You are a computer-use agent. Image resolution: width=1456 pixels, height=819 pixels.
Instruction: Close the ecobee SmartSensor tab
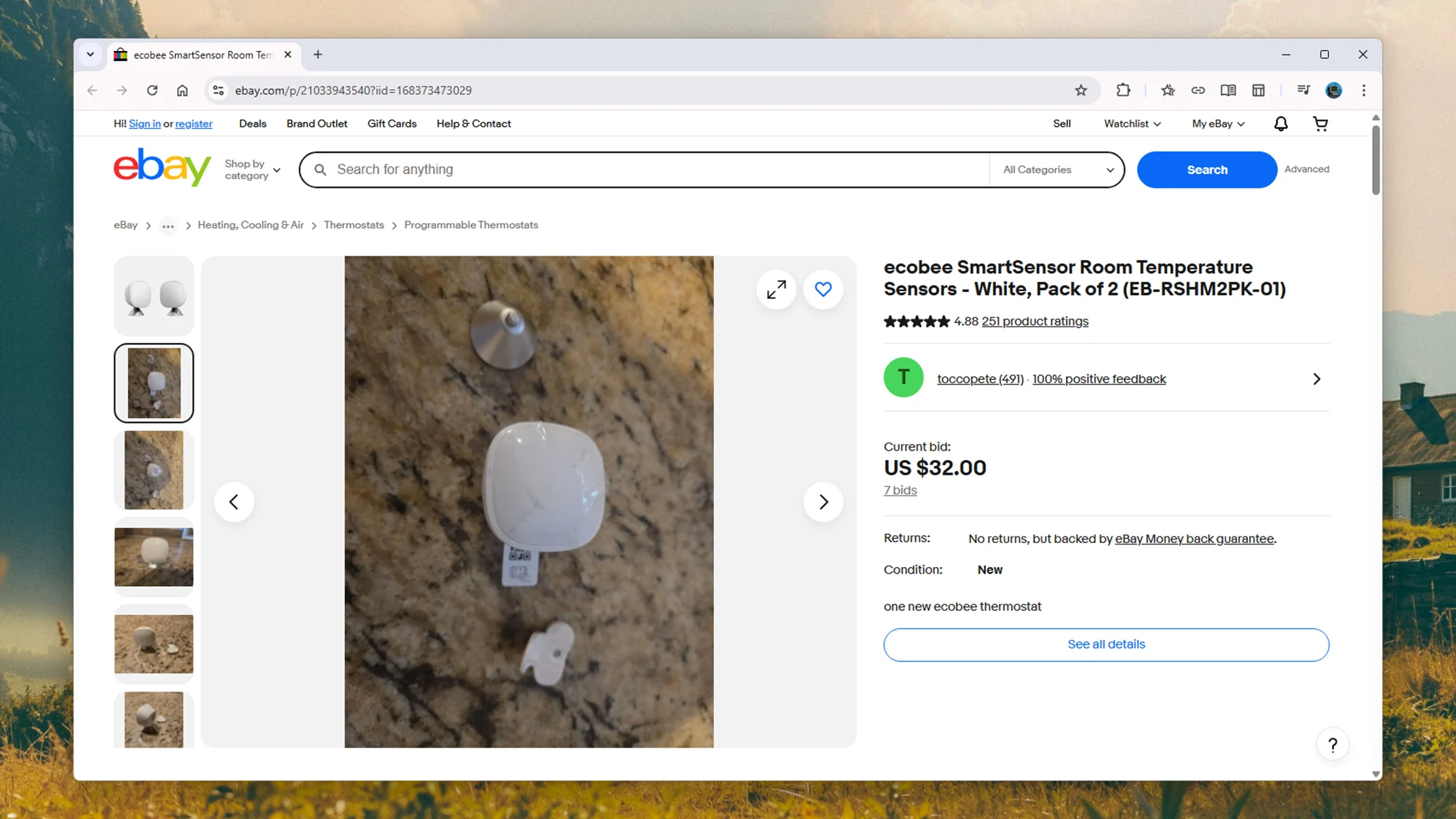click(288, 55)
